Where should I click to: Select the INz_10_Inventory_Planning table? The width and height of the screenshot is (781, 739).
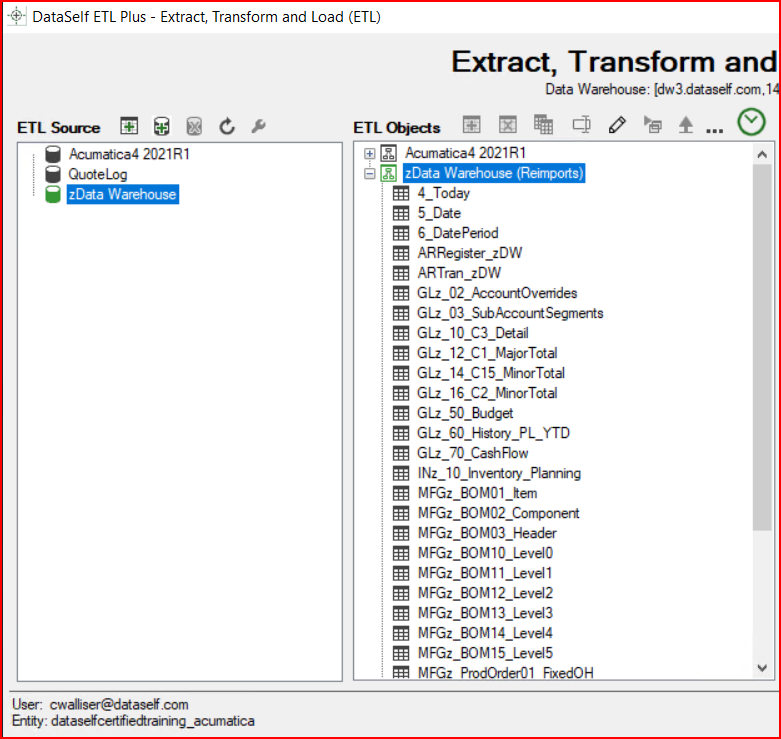click(498, 473)
